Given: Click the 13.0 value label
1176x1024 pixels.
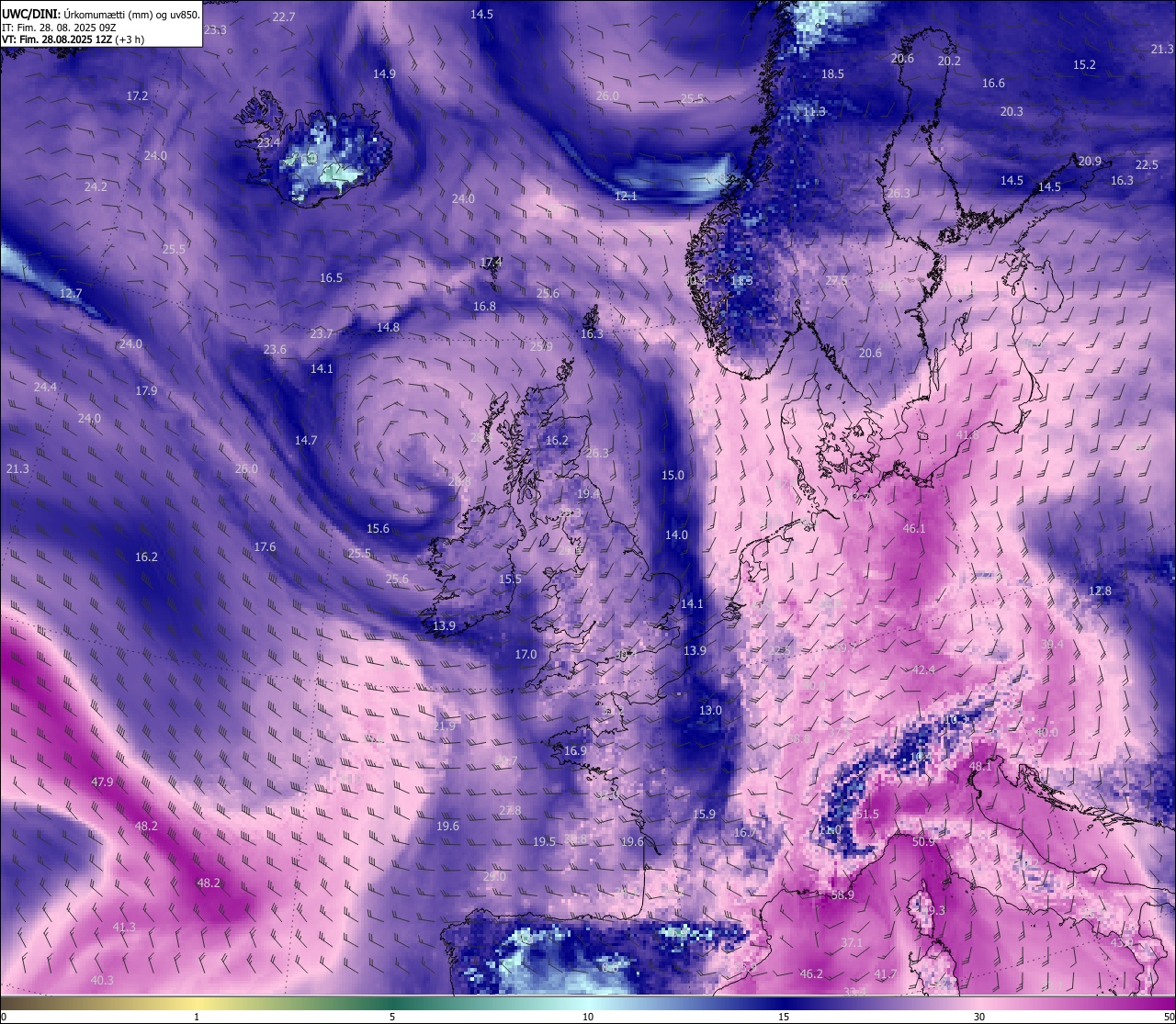Looking at the screenshot, I should pos(710,711).
